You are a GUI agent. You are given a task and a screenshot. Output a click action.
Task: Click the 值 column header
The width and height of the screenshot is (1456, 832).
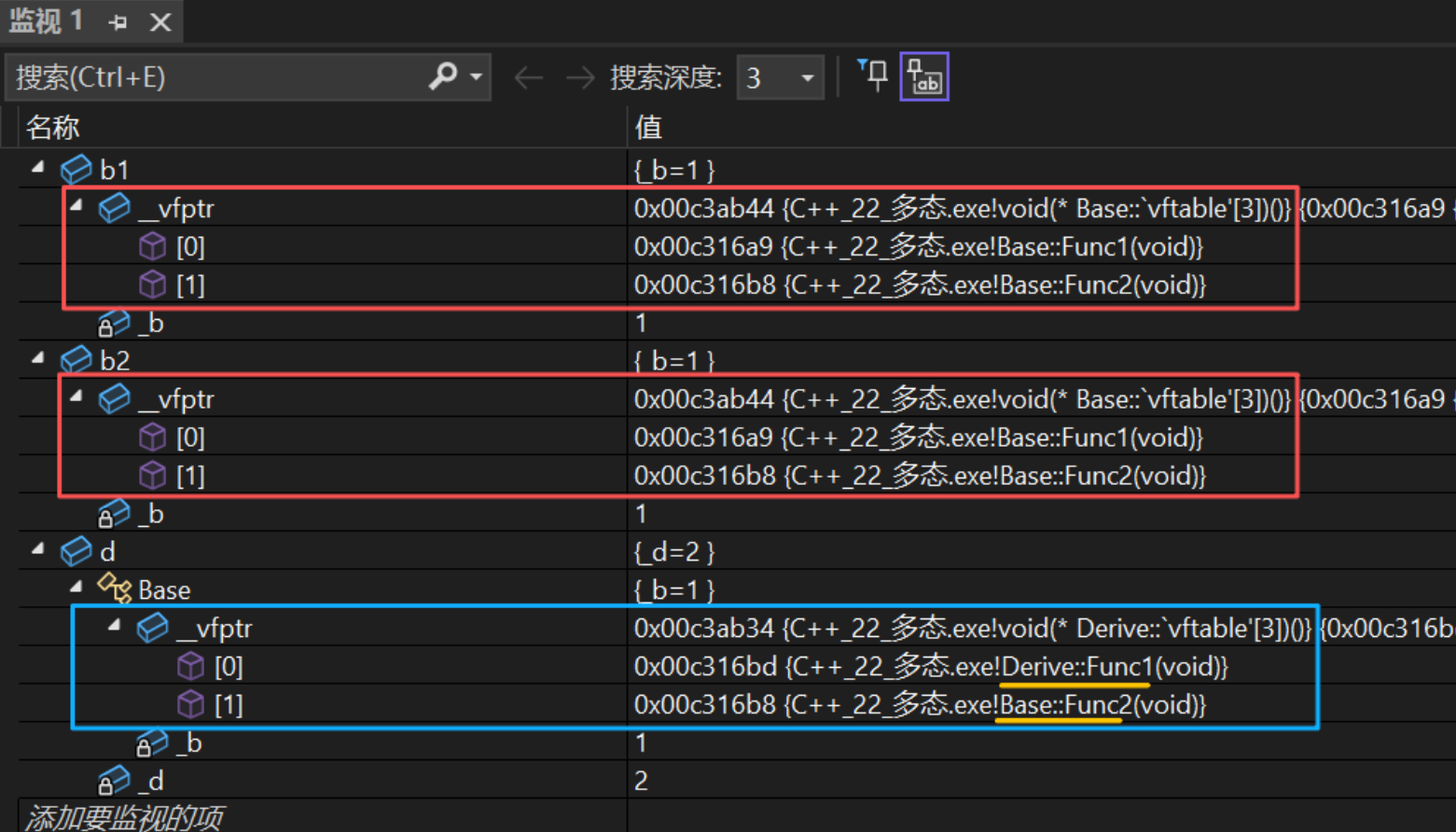pos(648,127)
